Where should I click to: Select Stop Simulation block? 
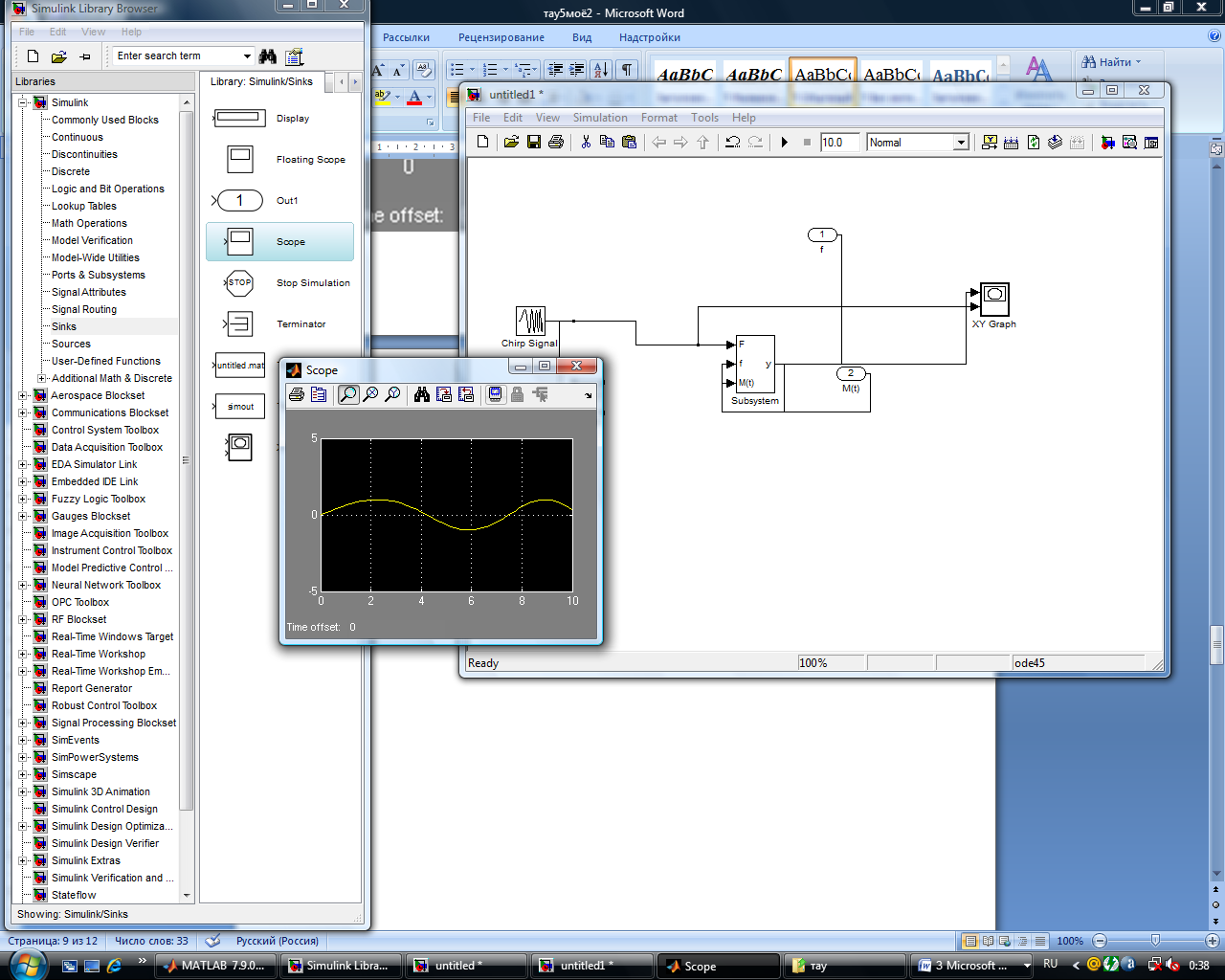[279, 283]
